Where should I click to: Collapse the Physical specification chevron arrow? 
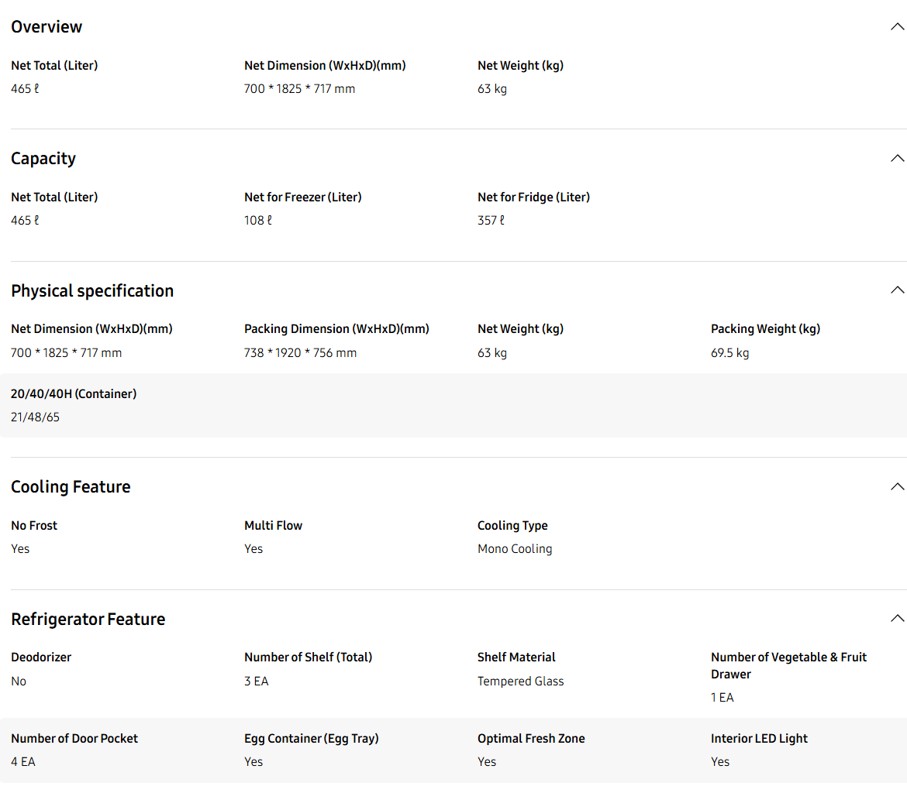897,290
